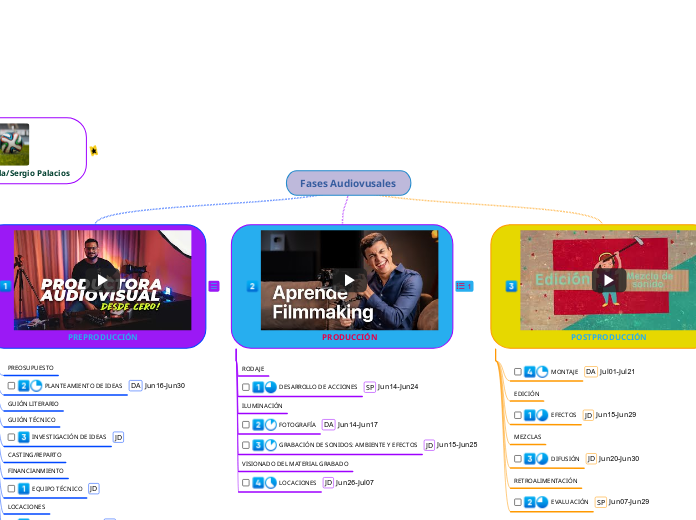Image resolution: width=696 pixels, height=520 pixels.
Task: Play the Aprende Filmmaking video
Action: click(349, 280)
